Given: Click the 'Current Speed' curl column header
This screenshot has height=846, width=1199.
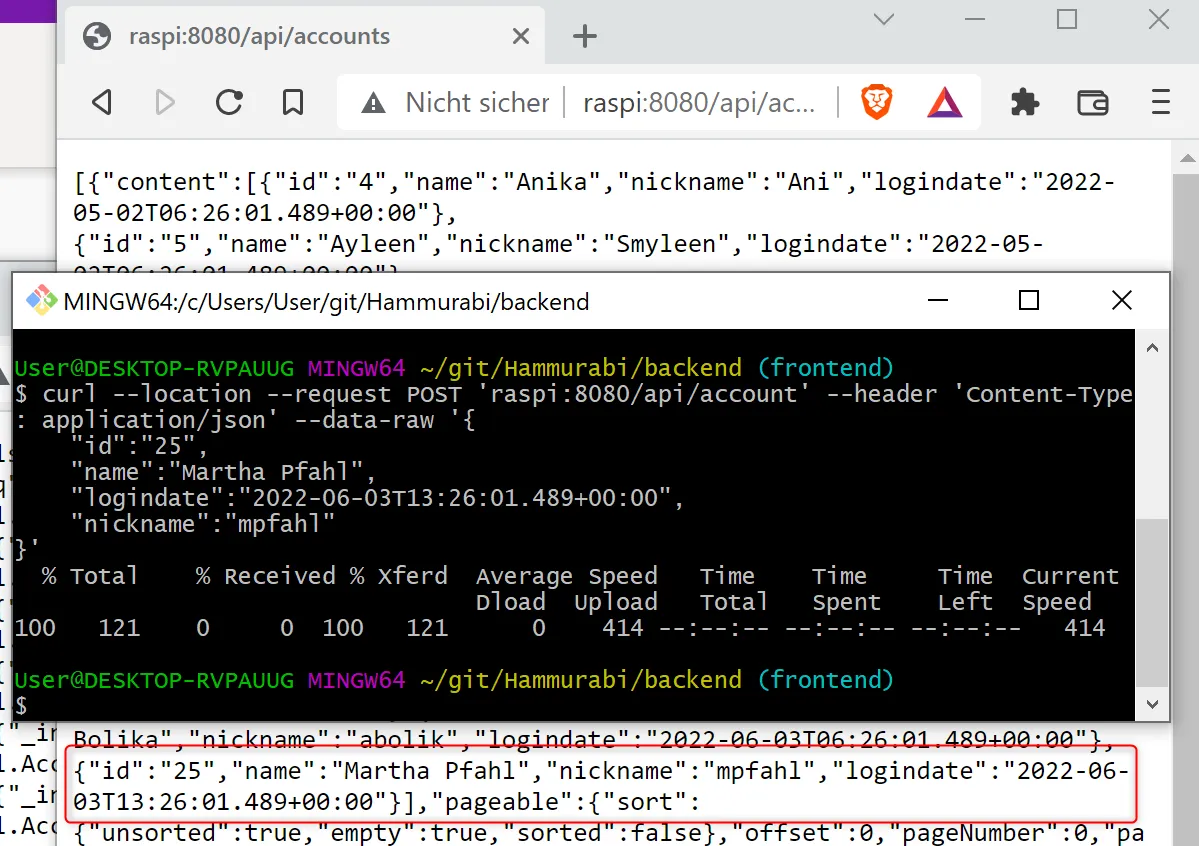Looking at the screenshot, I should pyautogui.click(x=1071, y=589).
